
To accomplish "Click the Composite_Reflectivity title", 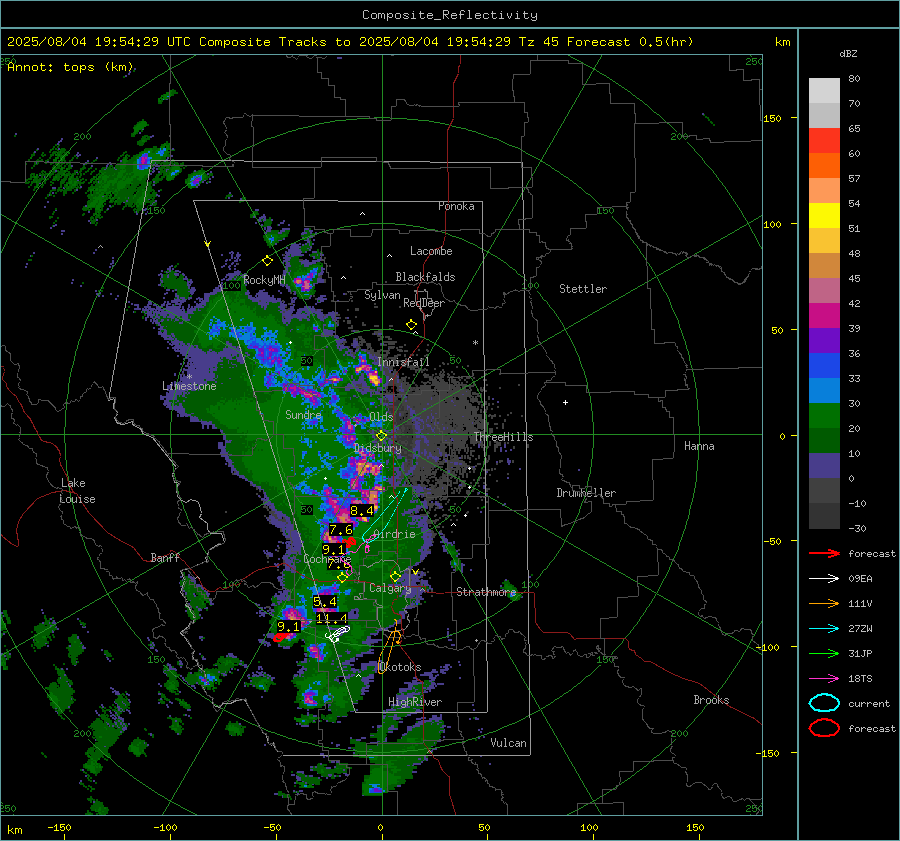I will tap(450, 15).
